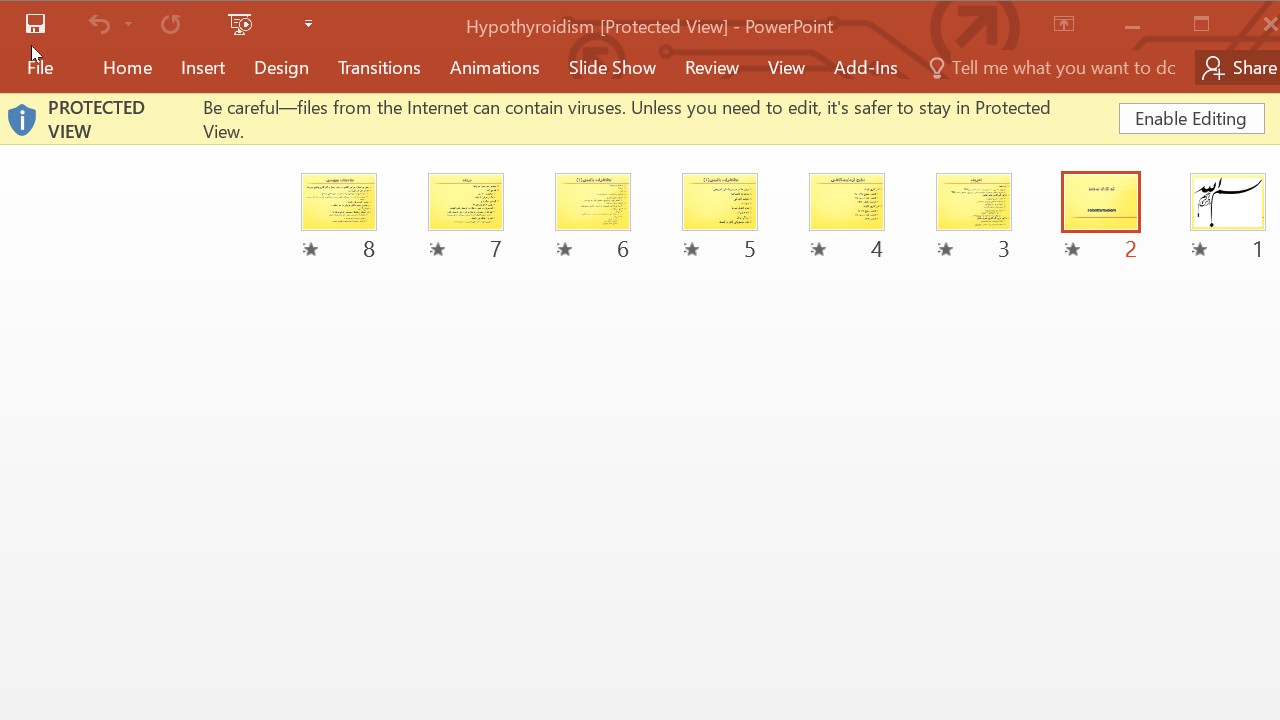Click the Ribbon Display Options icon
The image size is (1280, 720).
1063,24
